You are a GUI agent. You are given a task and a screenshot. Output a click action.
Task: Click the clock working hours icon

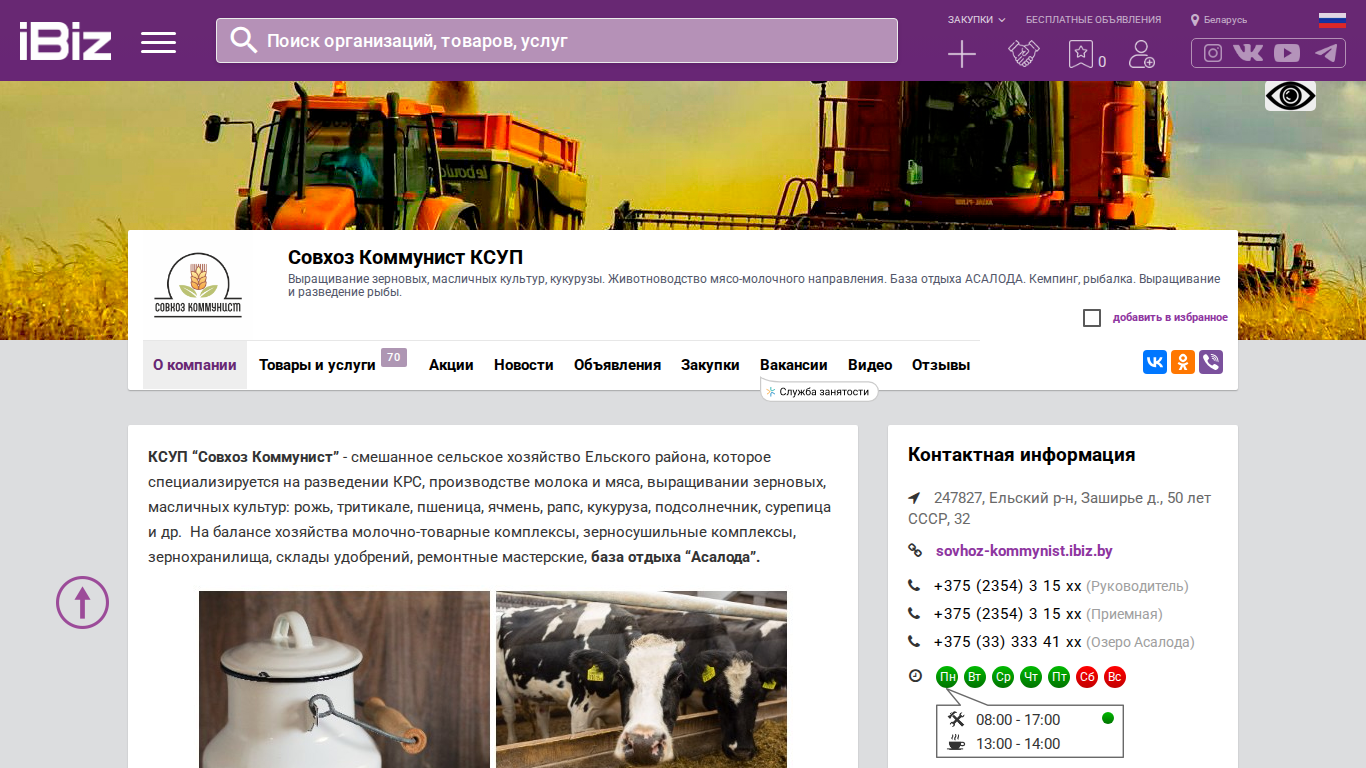coord(915,676)
